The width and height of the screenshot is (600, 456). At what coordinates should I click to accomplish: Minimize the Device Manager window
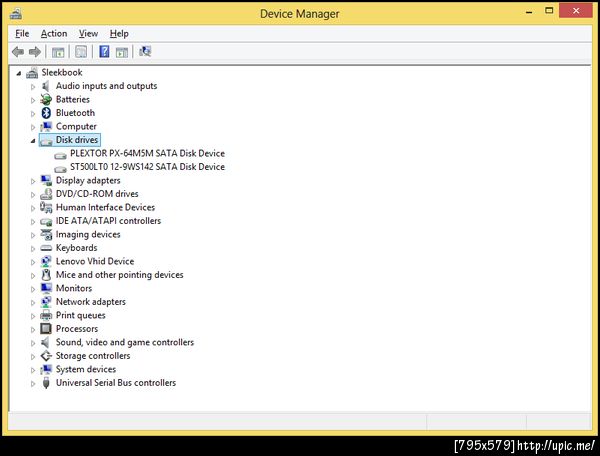pyautogui.click(x=529, y=12)
